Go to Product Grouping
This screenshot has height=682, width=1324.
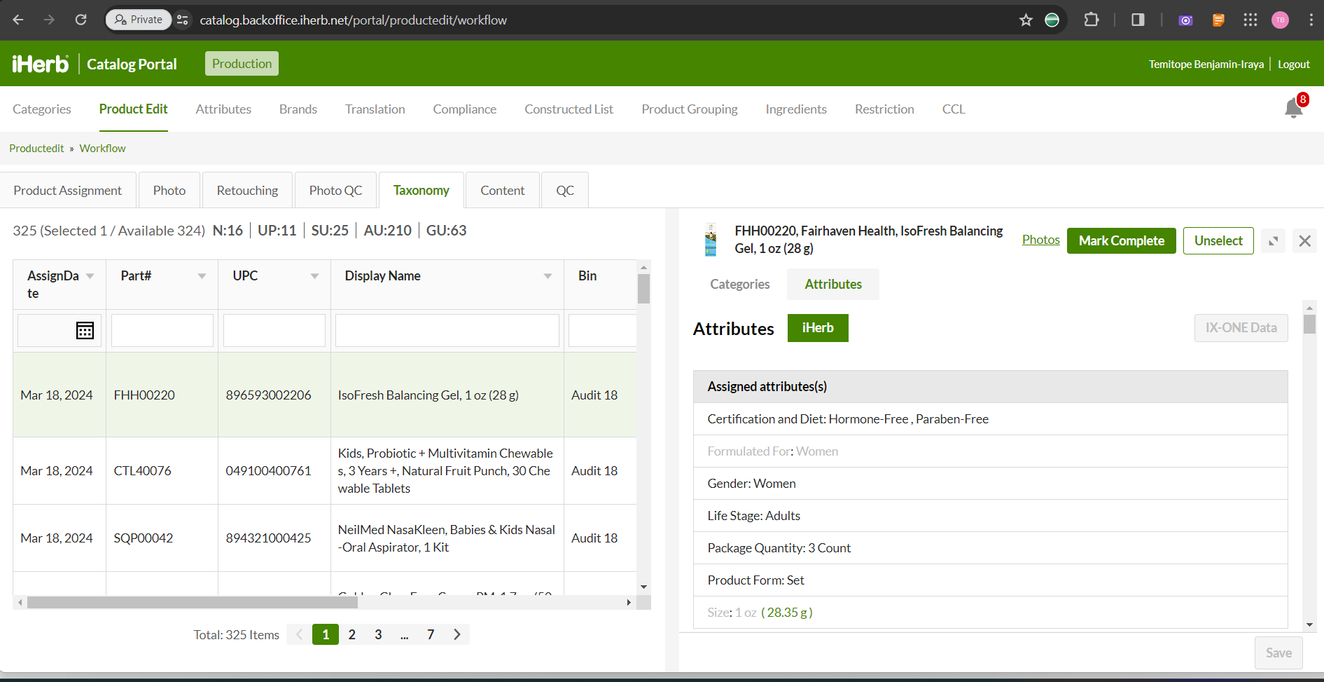tap(690, 109)
